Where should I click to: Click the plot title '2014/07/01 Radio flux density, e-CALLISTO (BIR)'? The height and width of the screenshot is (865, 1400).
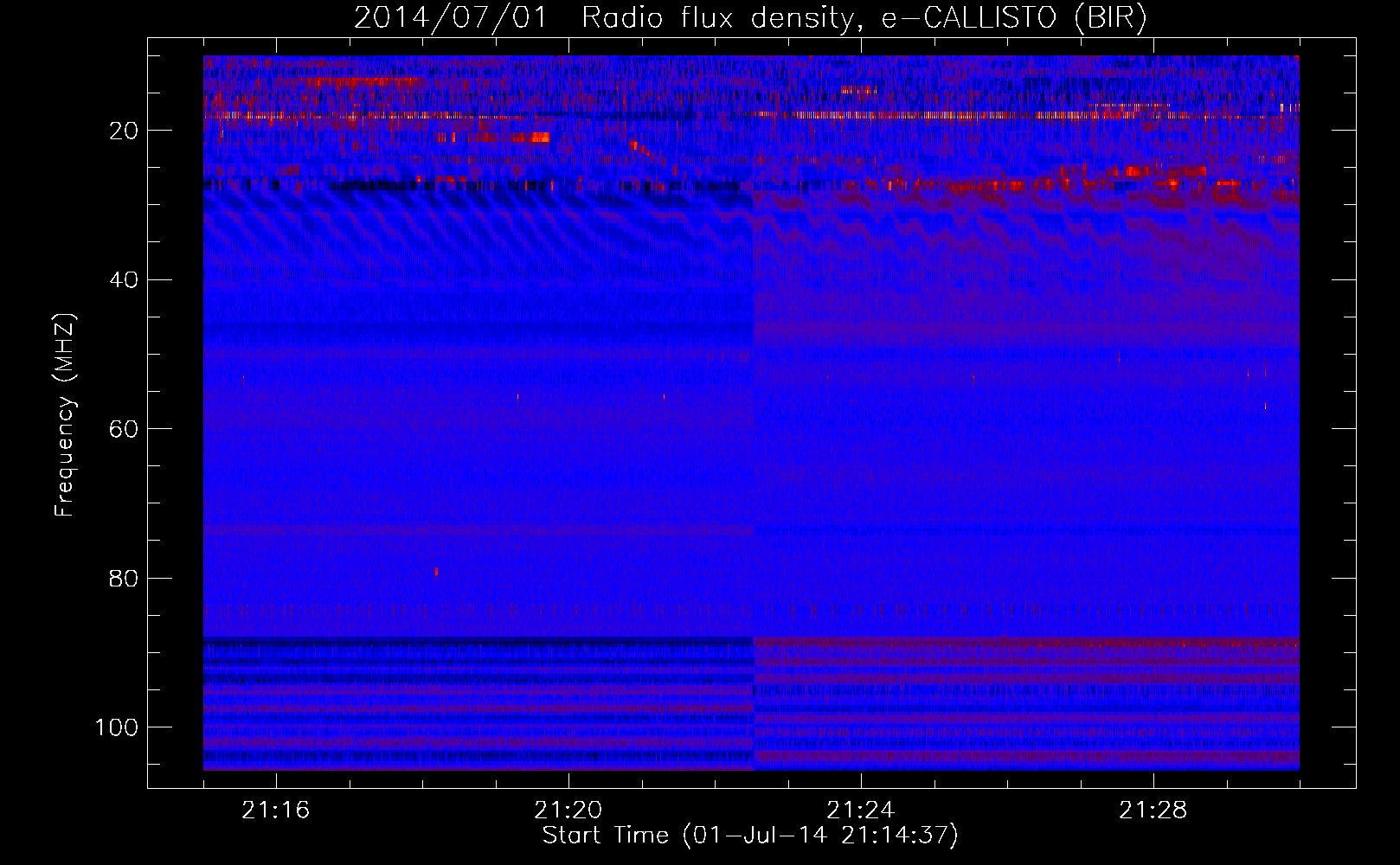pos(750,18)
